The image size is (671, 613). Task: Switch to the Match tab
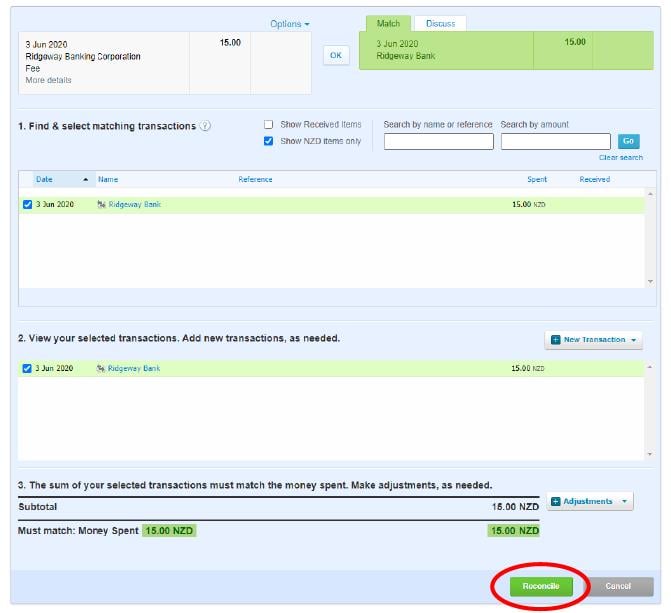388,23
